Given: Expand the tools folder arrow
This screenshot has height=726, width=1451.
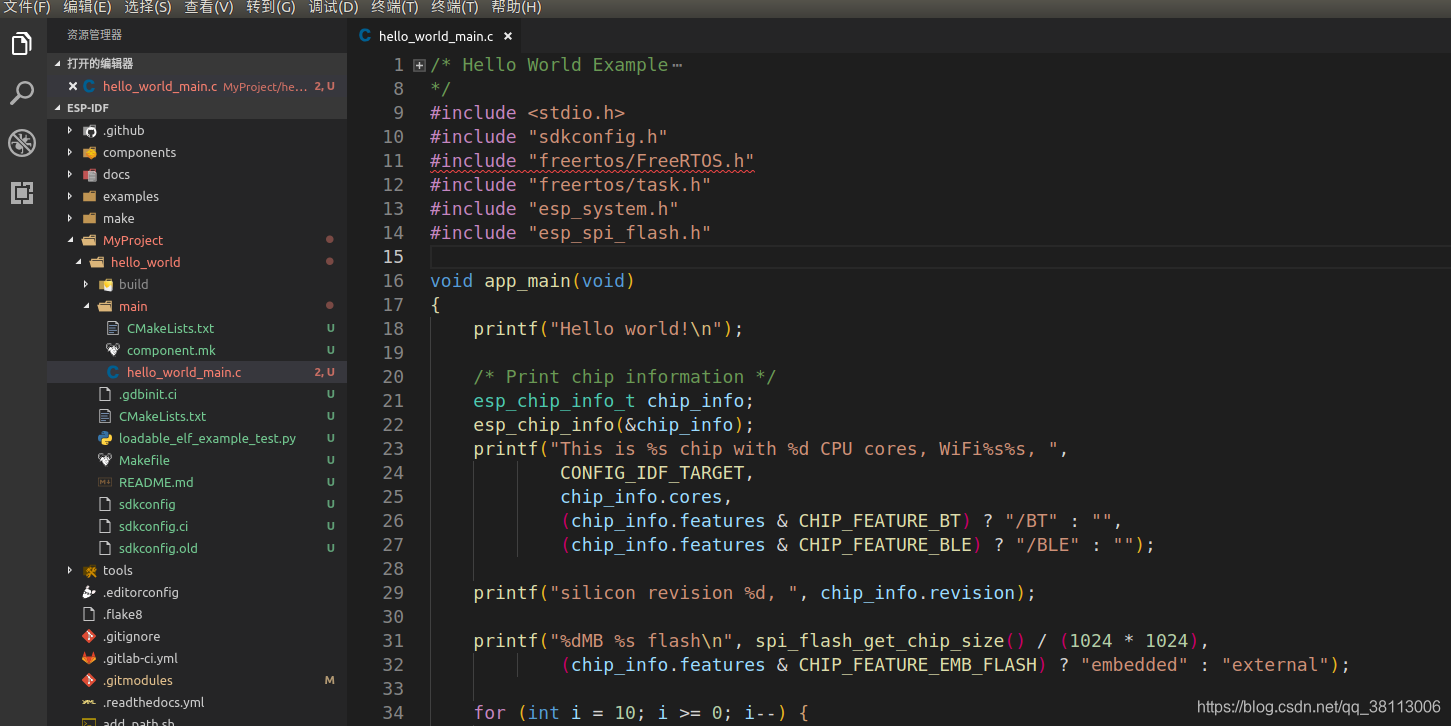Looking at the screenshot, I should click(70, 571).
